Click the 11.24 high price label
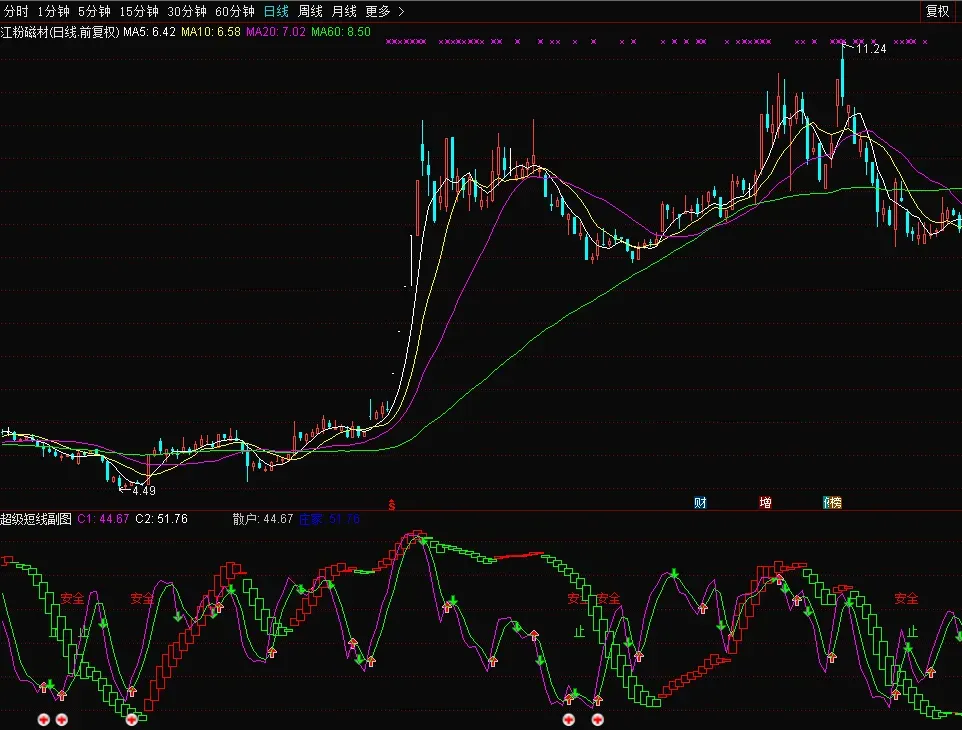 click(x=871, y=49)
